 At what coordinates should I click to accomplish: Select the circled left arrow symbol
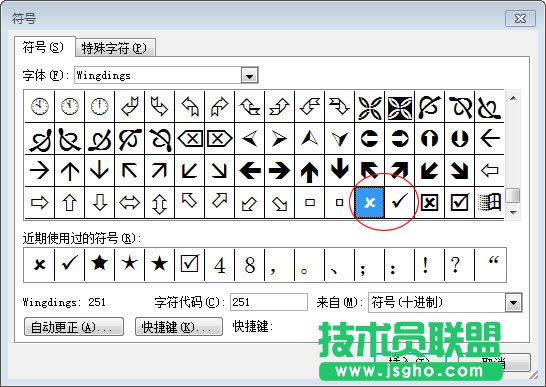[x=369, y=139]
